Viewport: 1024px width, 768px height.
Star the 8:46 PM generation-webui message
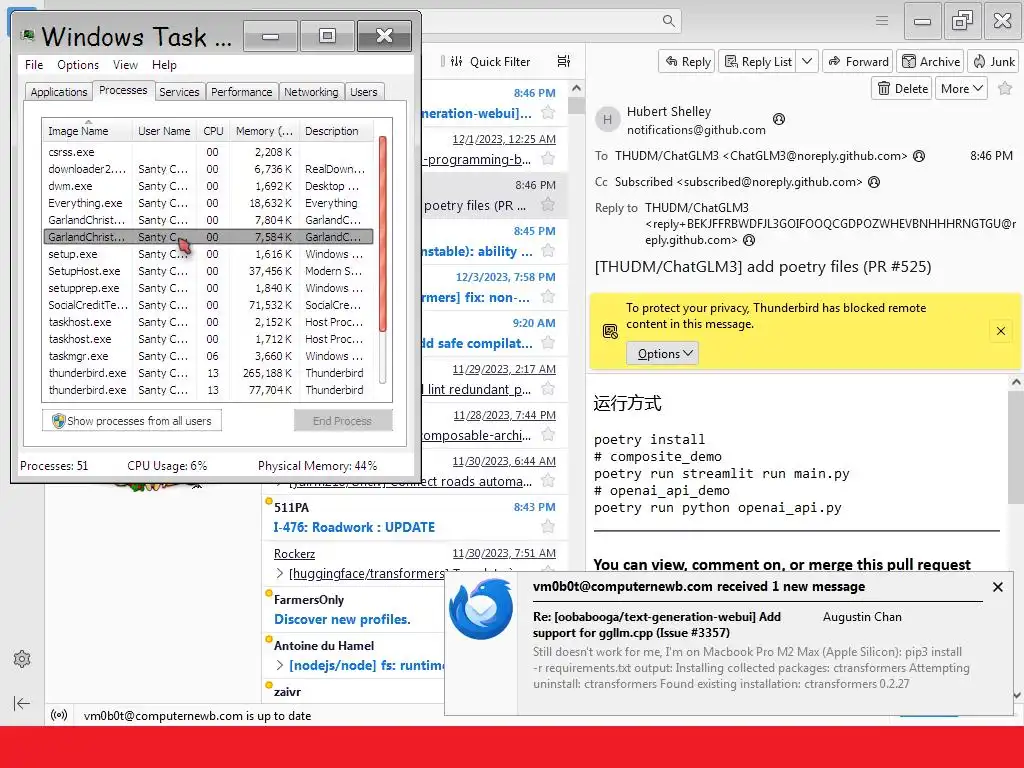[x=549, y=113]
